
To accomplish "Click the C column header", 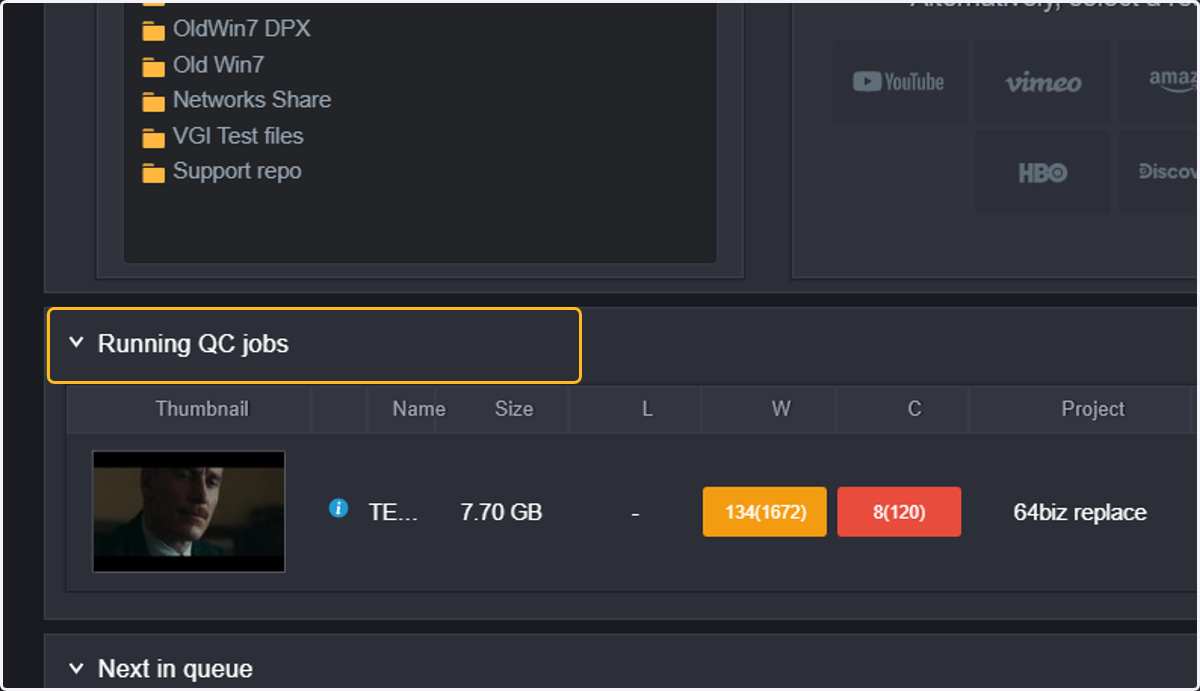I will pos(914,409).
